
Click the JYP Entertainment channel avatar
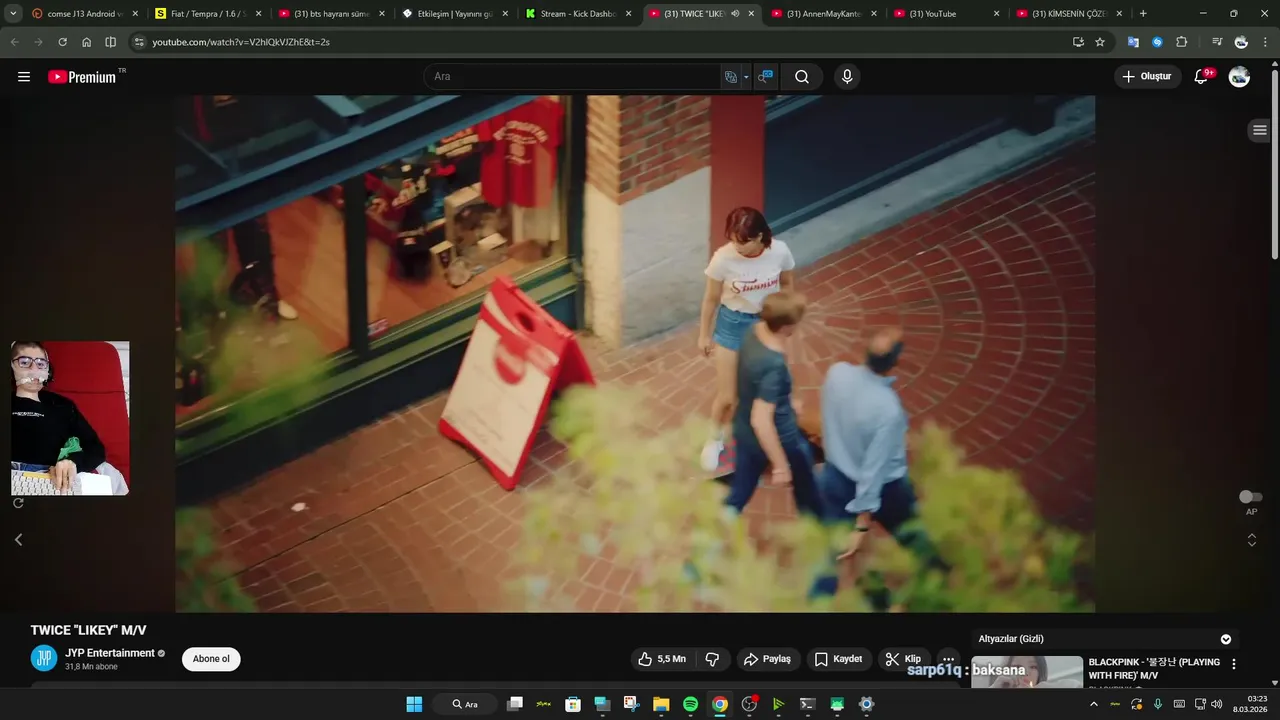[43, 658]
